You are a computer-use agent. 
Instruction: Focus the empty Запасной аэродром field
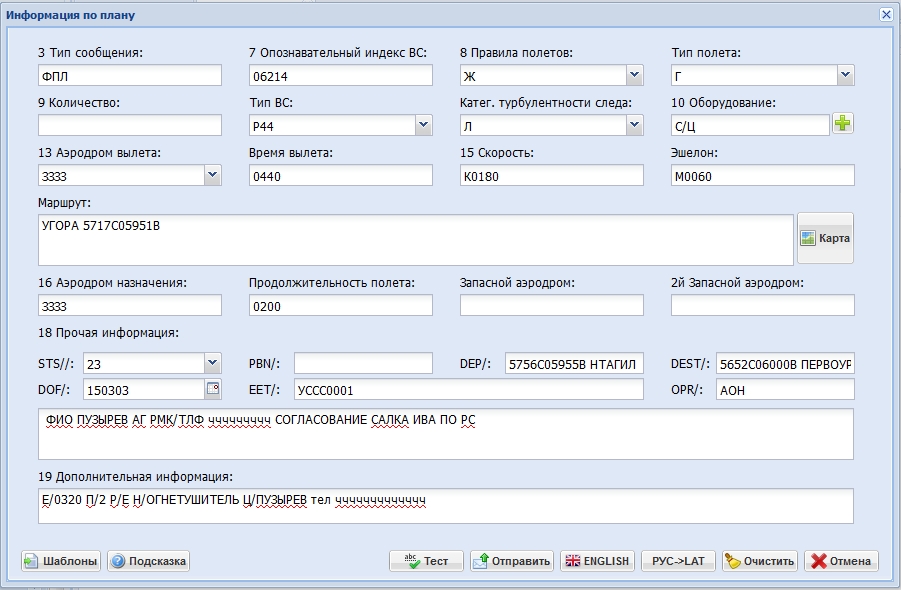tap(551, 305)
